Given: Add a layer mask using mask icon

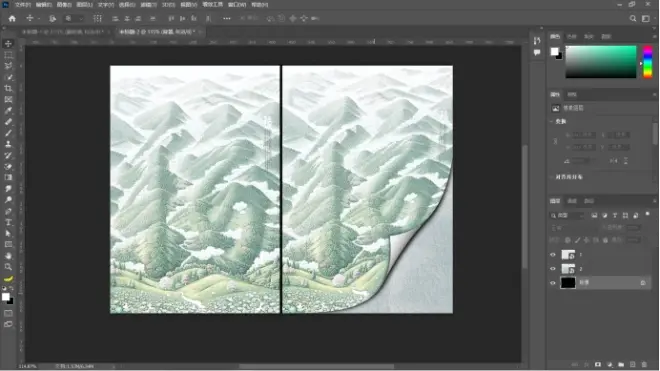Looking at the screenshot, I should click(598, 364).
